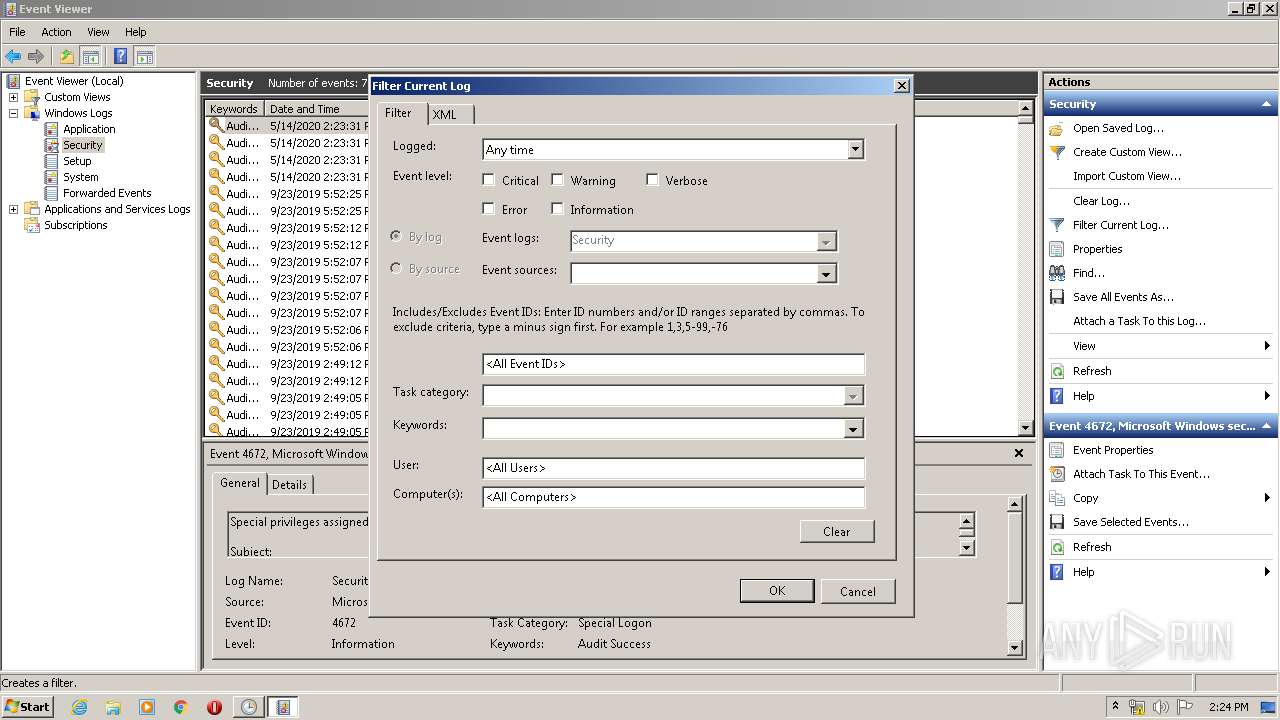Expand Applications and Services Logs node

pos(13,209)
